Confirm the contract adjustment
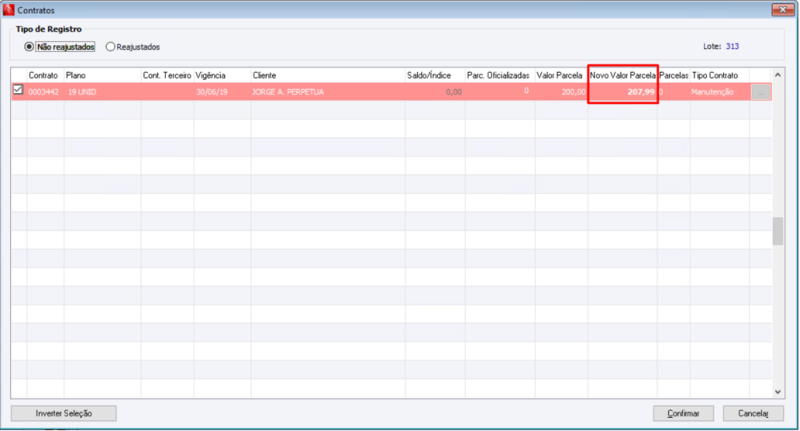Image resolution: width=800 pixels, height=431 pixels. (x=683, y=413)
